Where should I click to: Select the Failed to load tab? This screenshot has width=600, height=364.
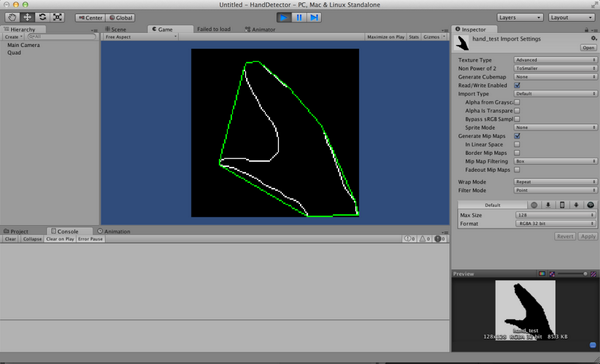click(214, 29)
